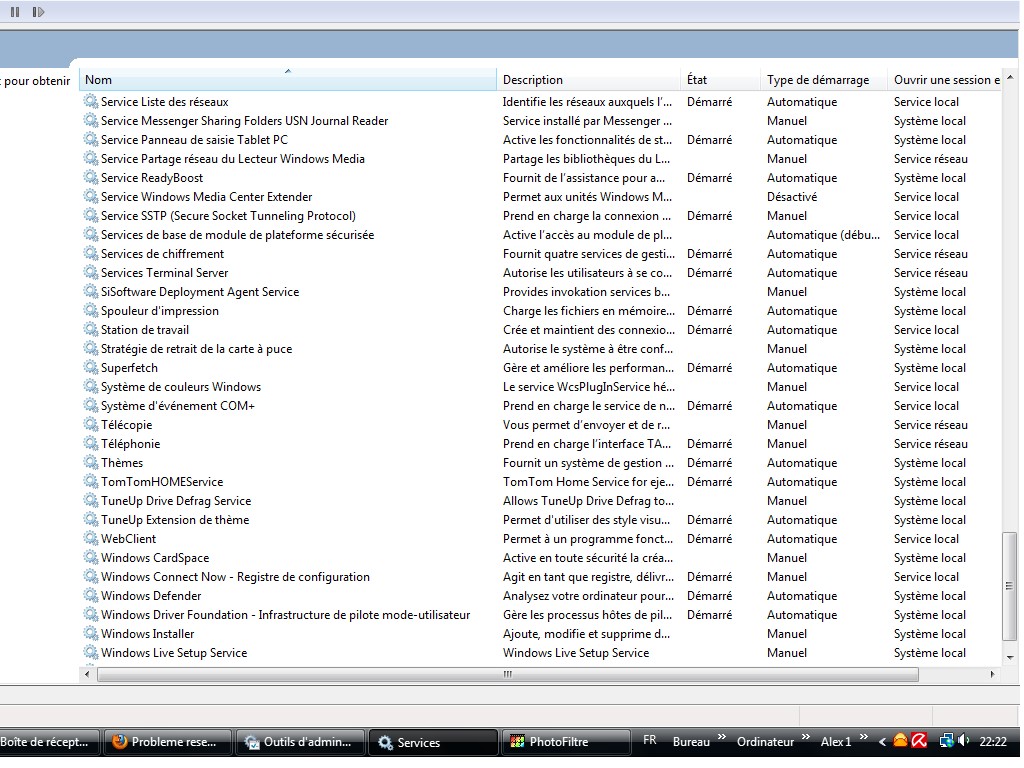Select the Services Terminal Server gear icon
Image resolution: width=1024 pixels, height=768 pixels.
(x=90, y=272)
